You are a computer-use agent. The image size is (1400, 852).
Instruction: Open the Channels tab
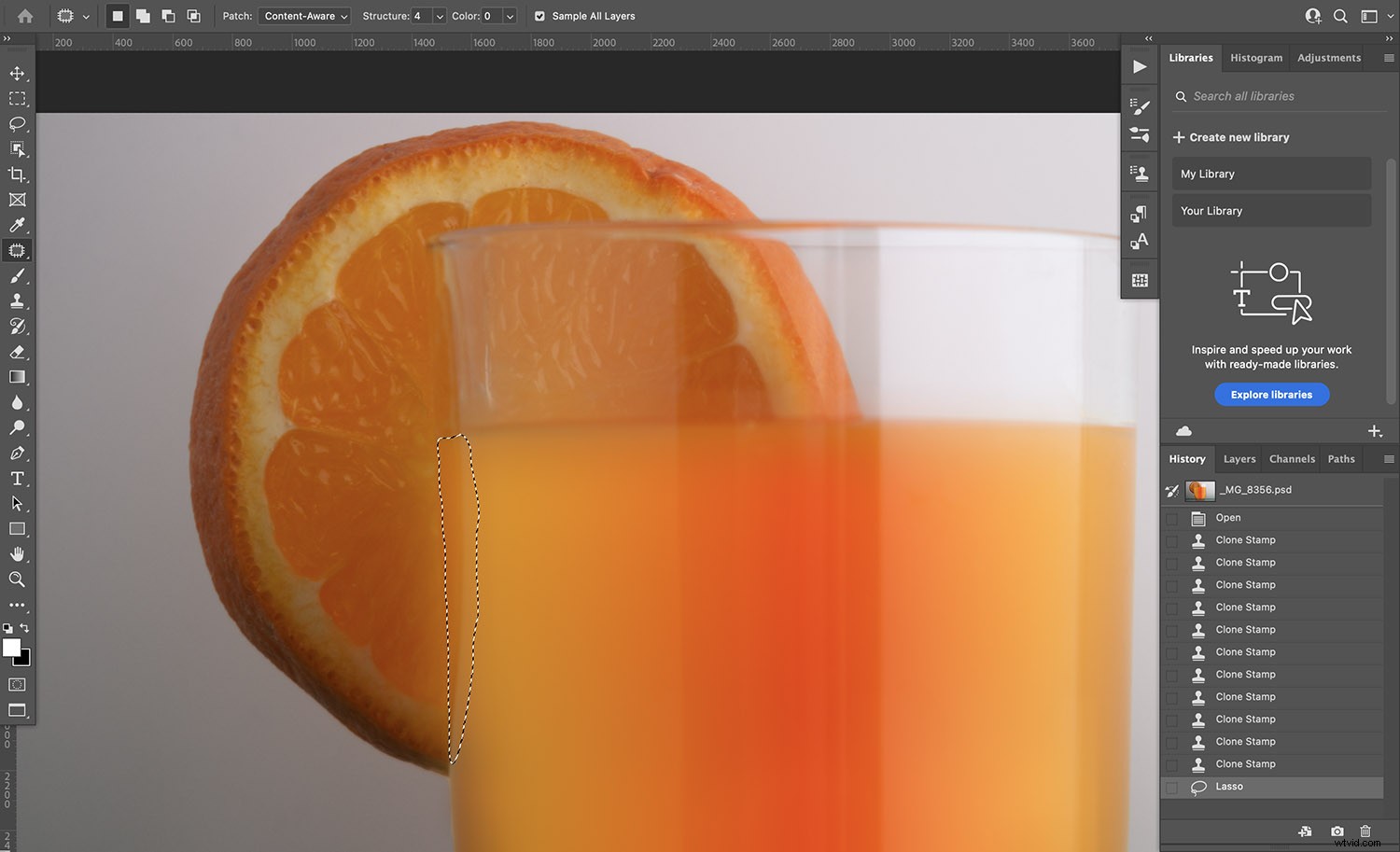coord(1292,458)
